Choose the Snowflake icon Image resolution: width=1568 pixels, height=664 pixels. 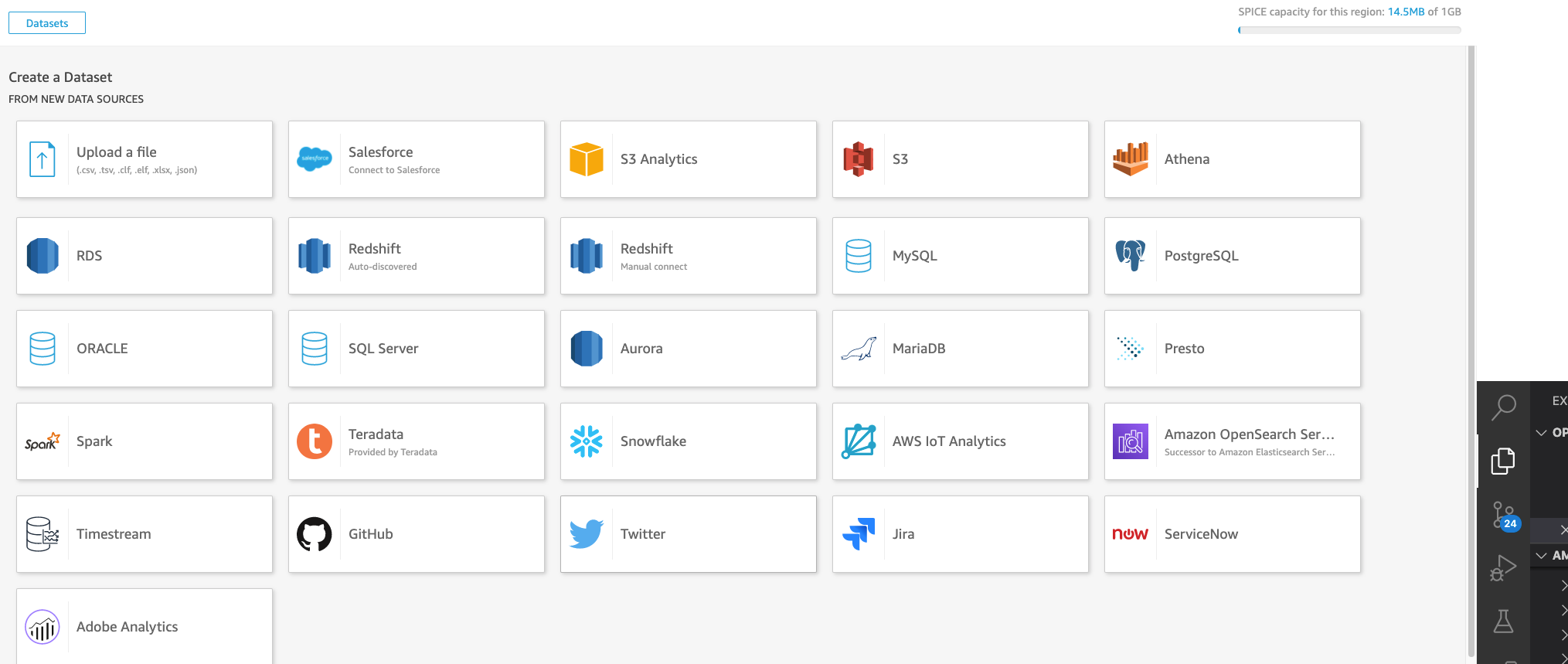coord(587,441)
